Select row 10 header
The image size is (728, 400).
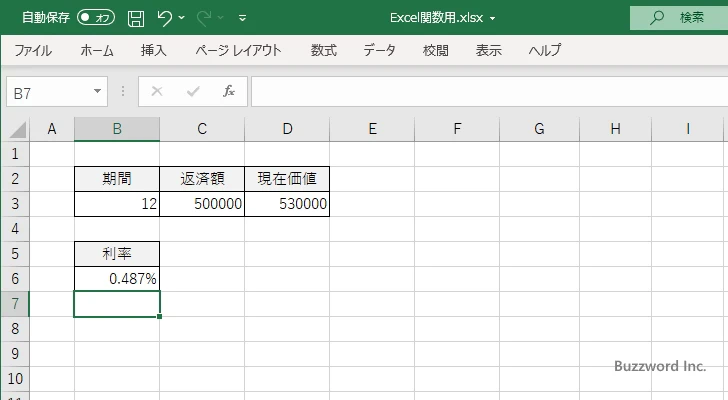pyautogui.click(x=15, y=379)
